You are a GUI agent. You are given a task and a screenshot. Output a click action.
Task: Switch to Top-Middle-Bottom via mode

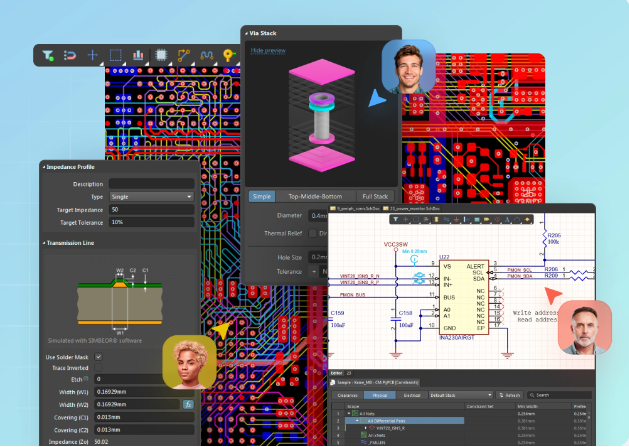[313, 196]
